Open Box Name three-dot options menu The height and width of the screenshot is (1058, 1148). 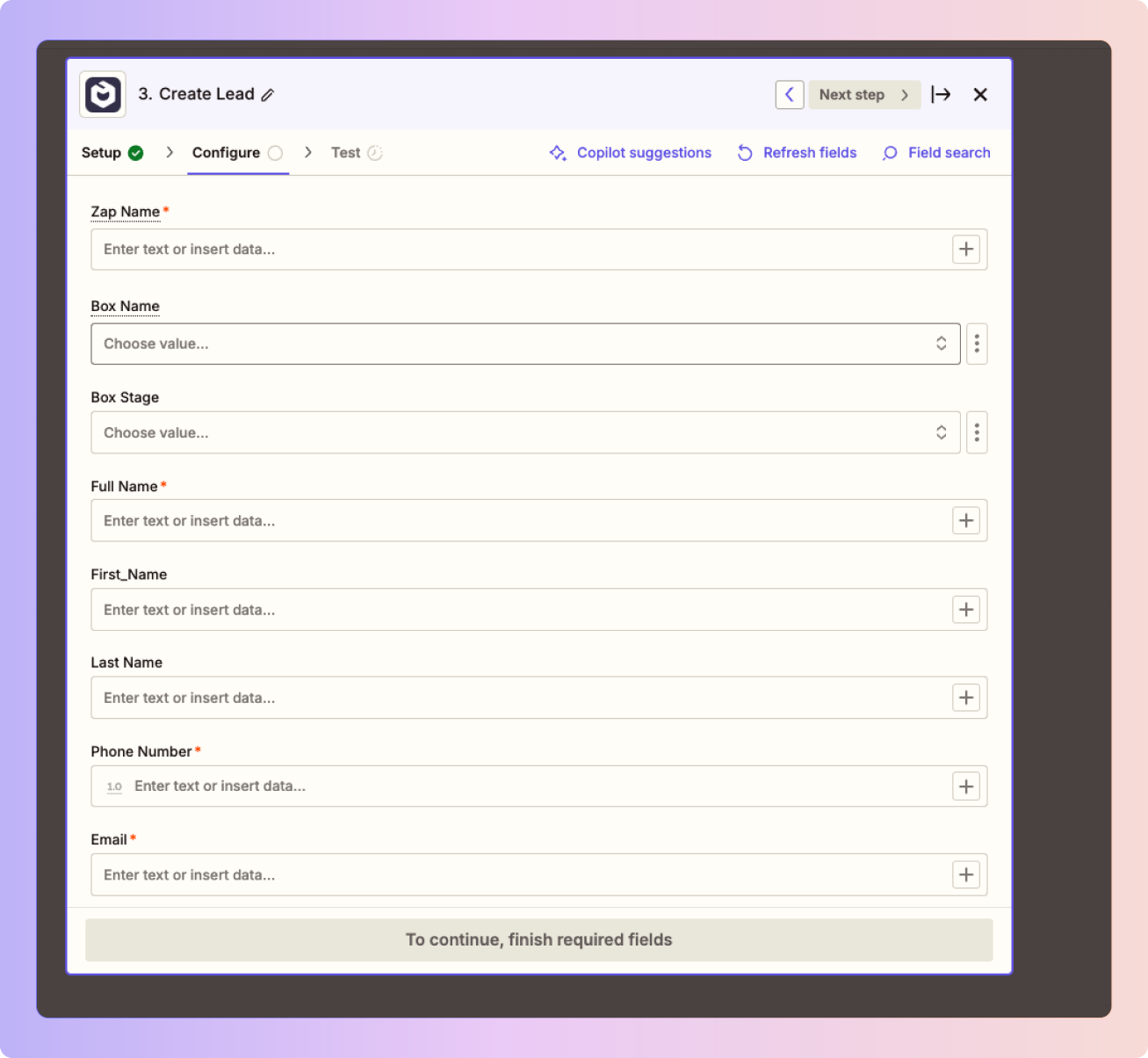977,344
